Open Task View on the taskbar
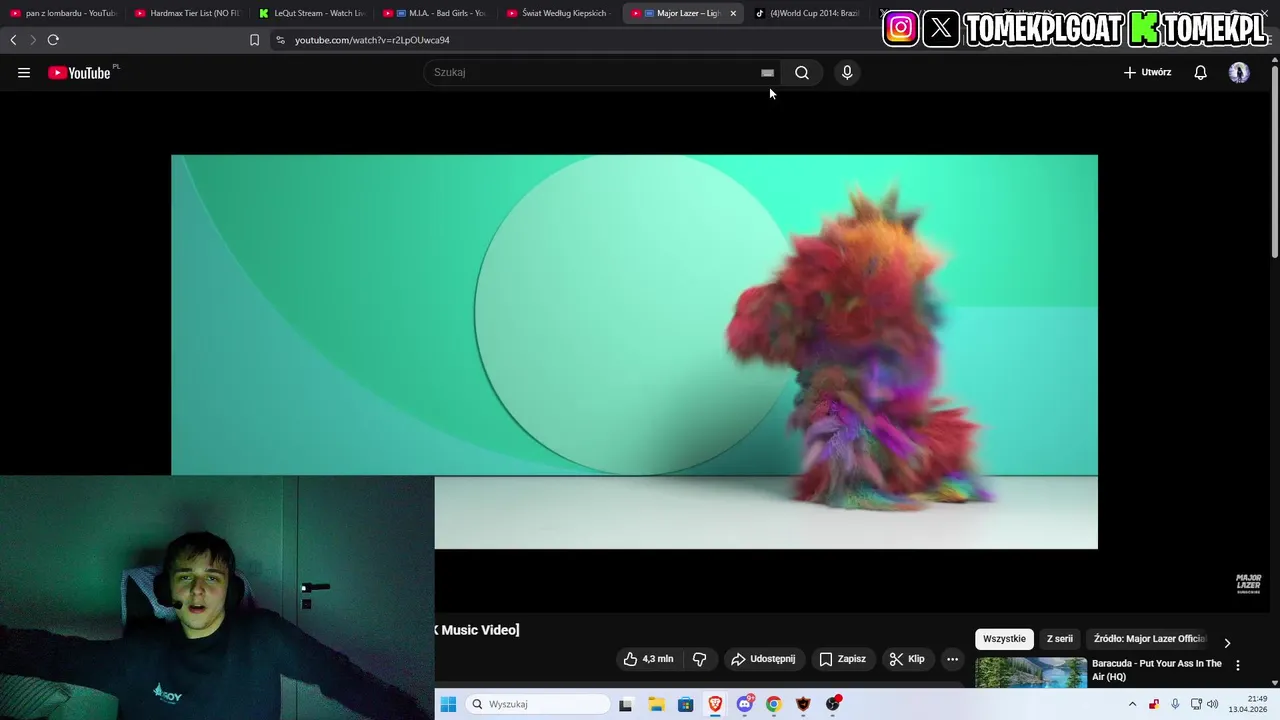 pos(626,704)
